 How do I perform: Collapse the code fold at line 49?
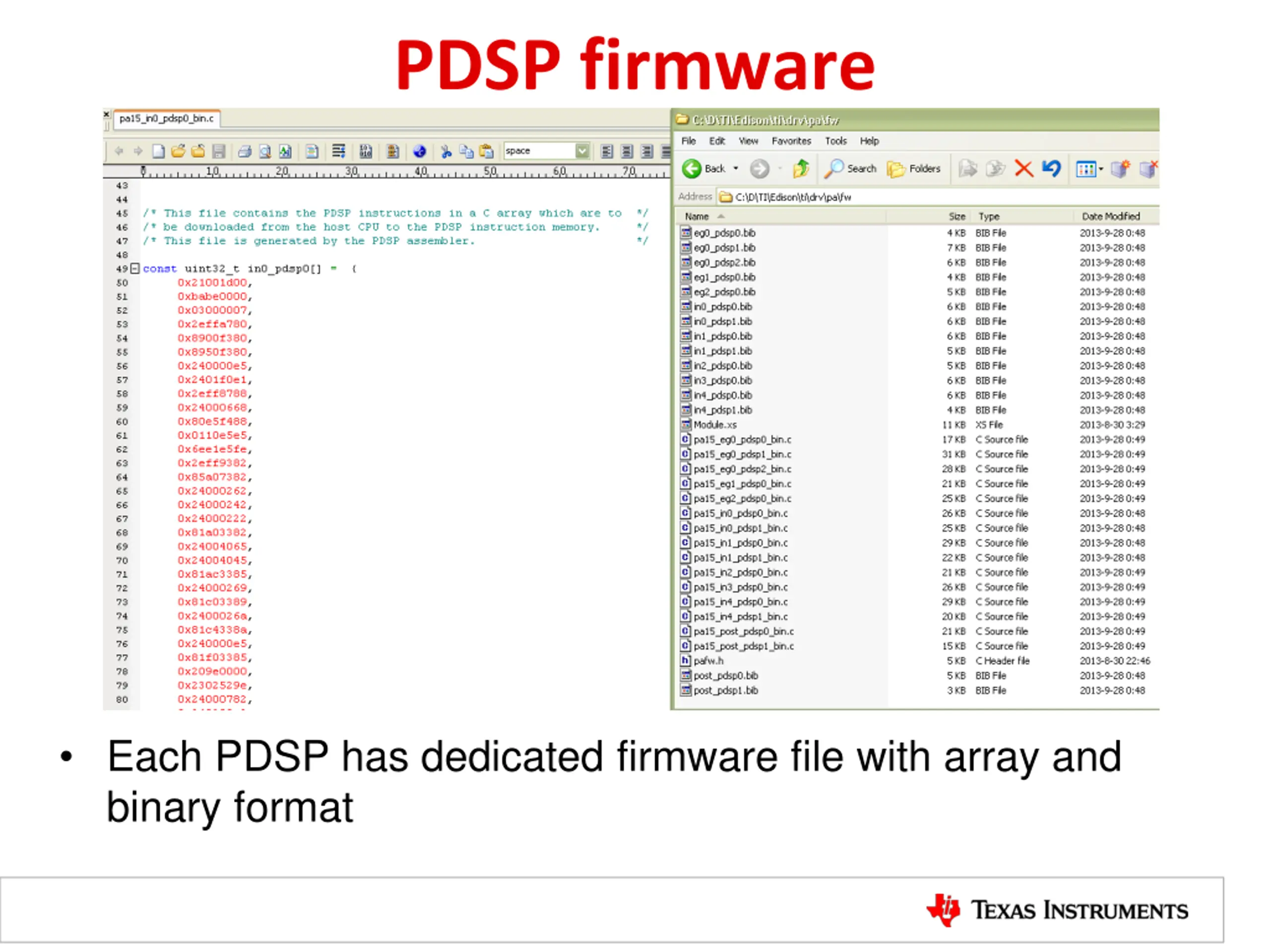tap(135, 269)
